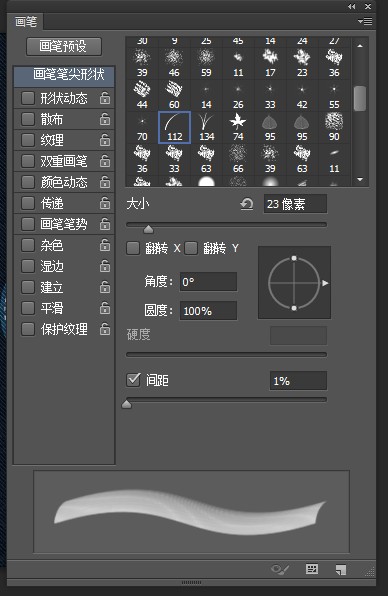Select the 画笔 panel tab
Screen dimensions: 388x596
click(x=26, y=22)
